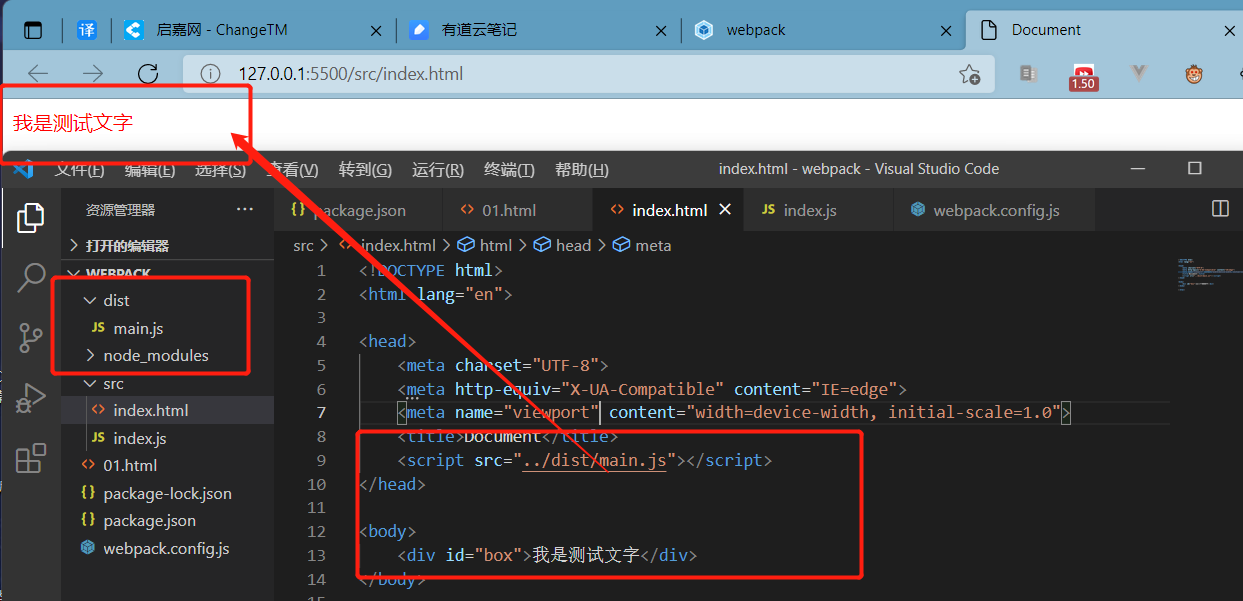Click browser forward arrow
Image resolution: width=1243 pixels, height=601 pixels.
tap(93, 73)
